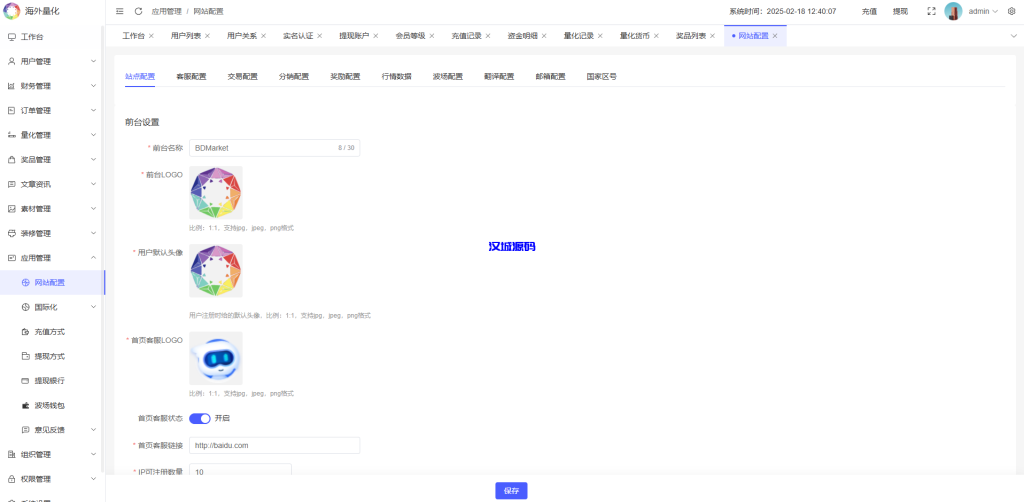Viewport: 1024px width, 502px height.
Task: Switch to the 行情数据 settings tab
Action: coord(396,76)
